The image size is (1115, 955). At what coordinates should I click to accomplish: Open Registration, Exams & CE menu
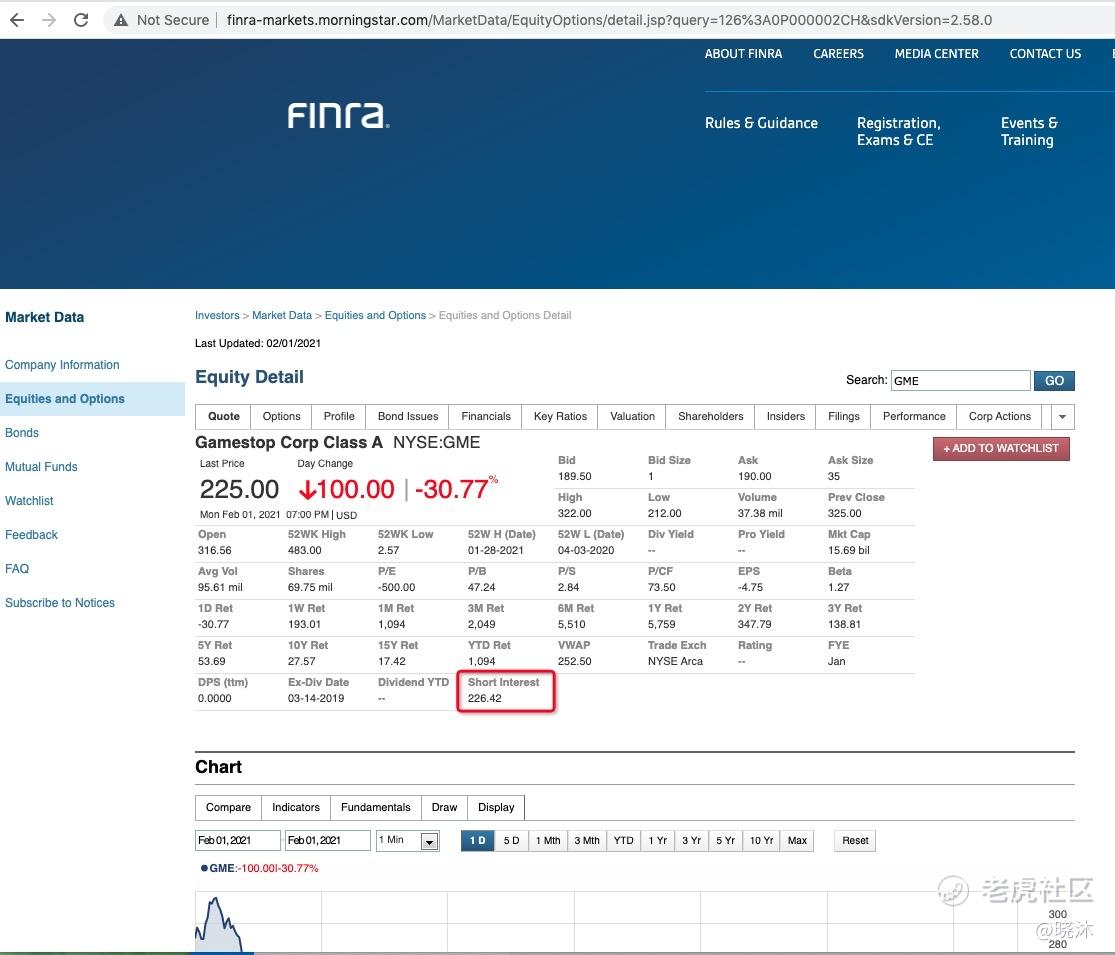pos(898,132)
